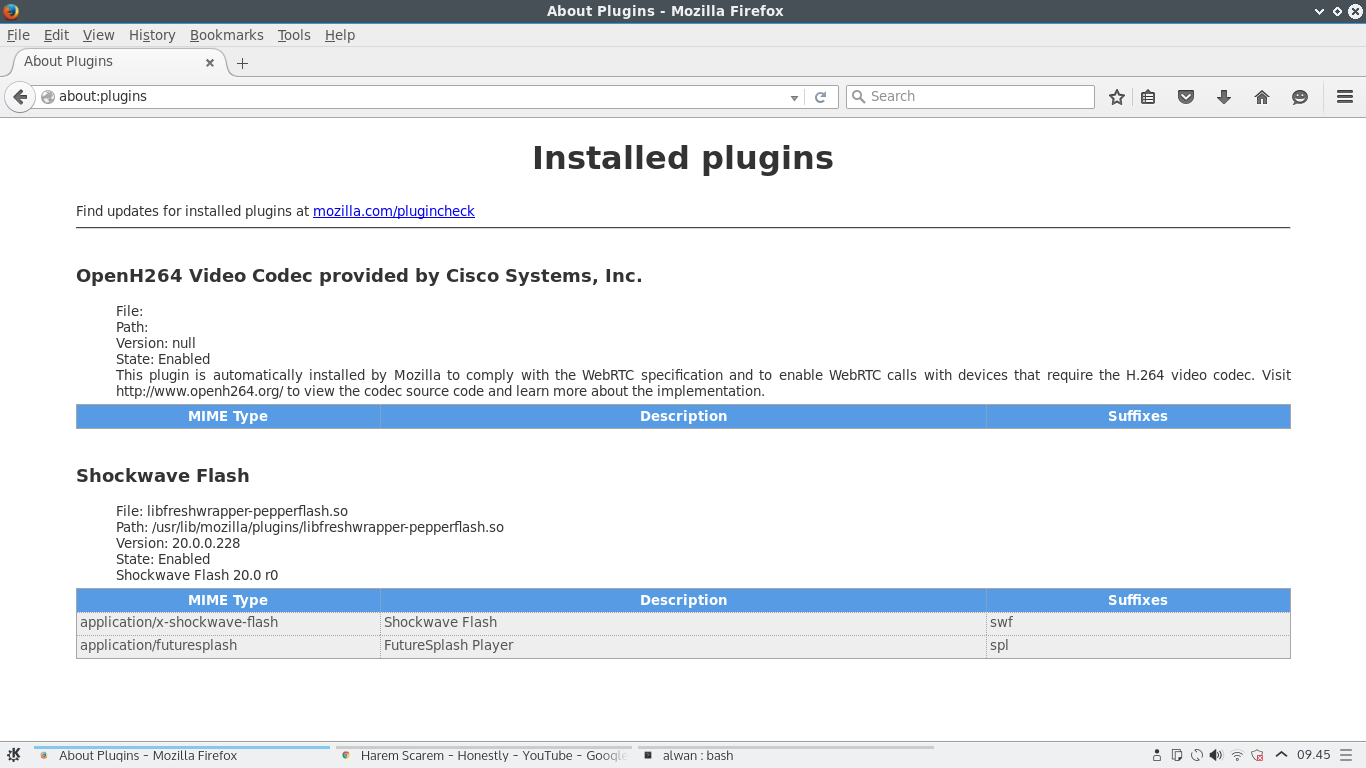Click the FutureSplash Player description cell
The height and width of the screenshot is (768, 1366).
(x=683, y=646)
